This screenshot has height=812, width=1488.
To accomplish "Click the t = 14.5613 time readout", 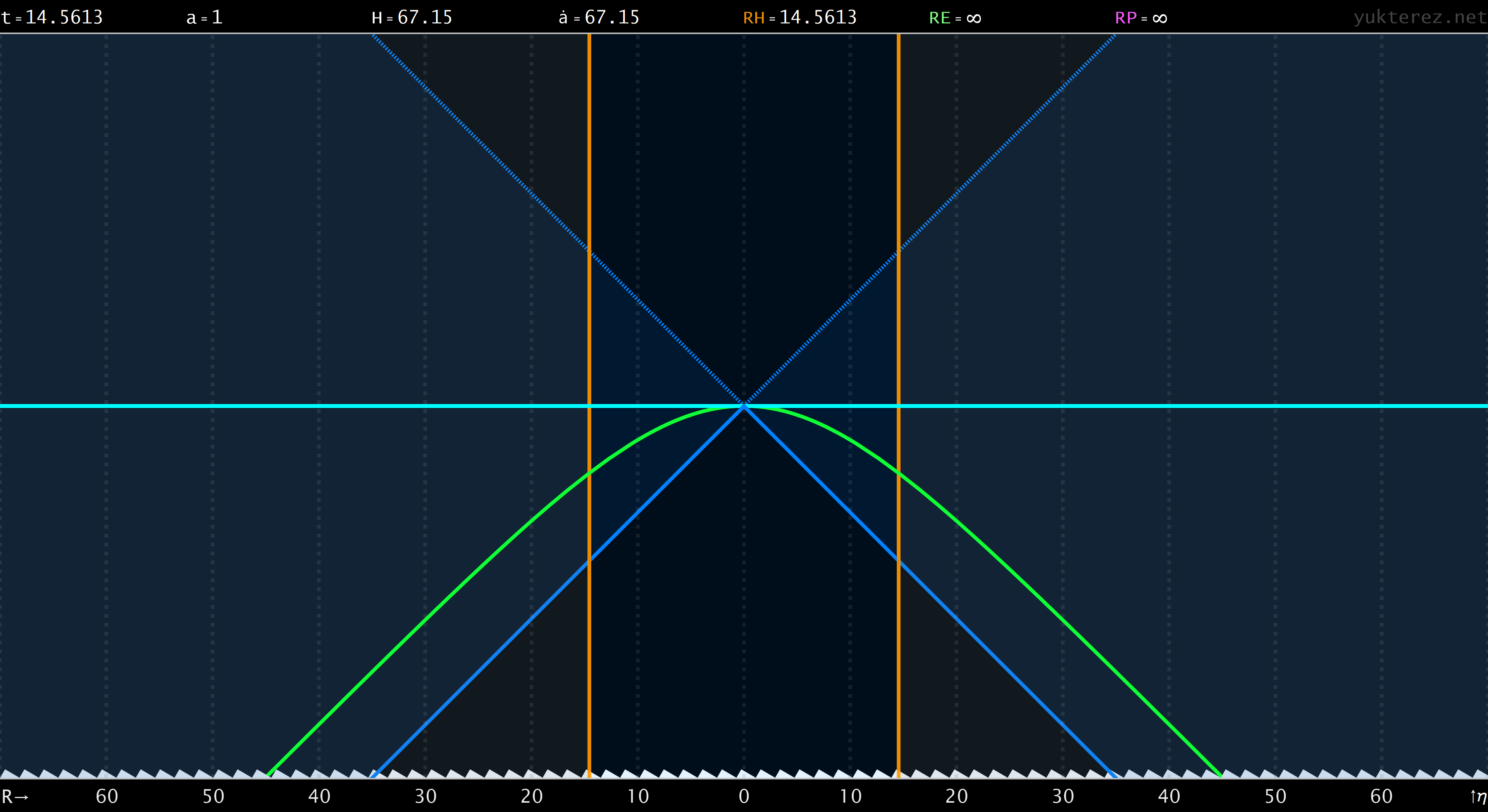I will 52,17.
